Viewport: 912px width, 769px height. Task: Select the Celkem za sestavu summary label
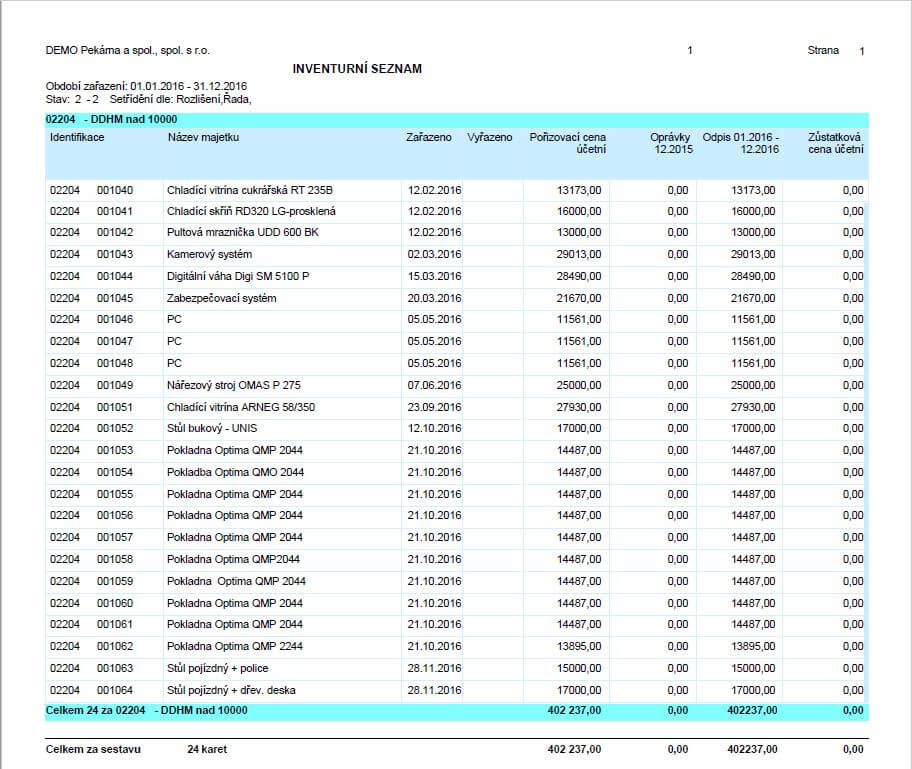click(x=89, y=749)
